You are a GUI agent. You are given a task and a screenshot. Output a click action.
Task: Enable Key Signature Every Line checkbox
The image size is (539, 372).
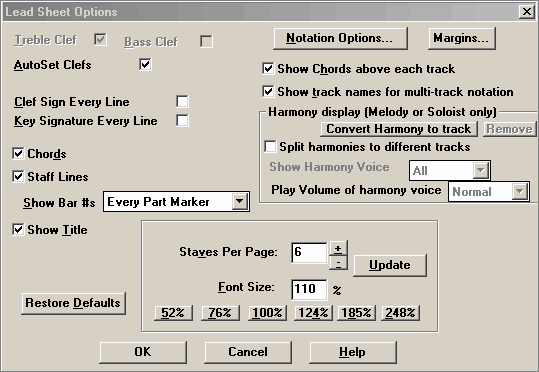[182, 121]
